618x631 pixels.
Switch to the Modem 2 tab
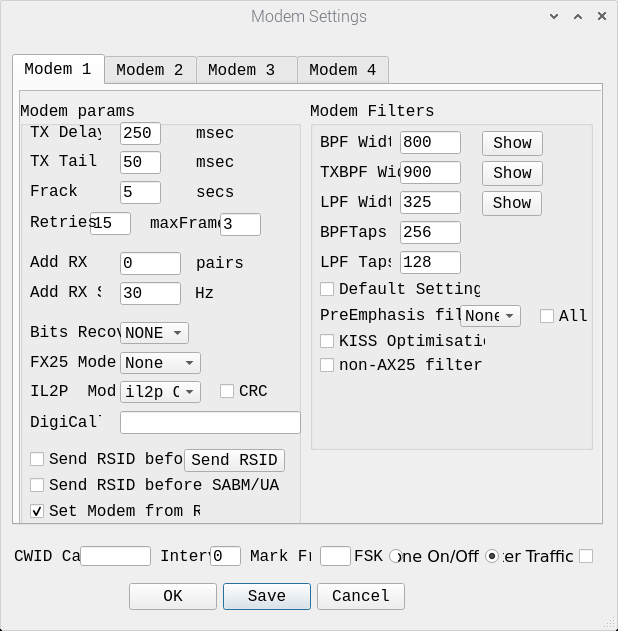[x=149, y=70]
